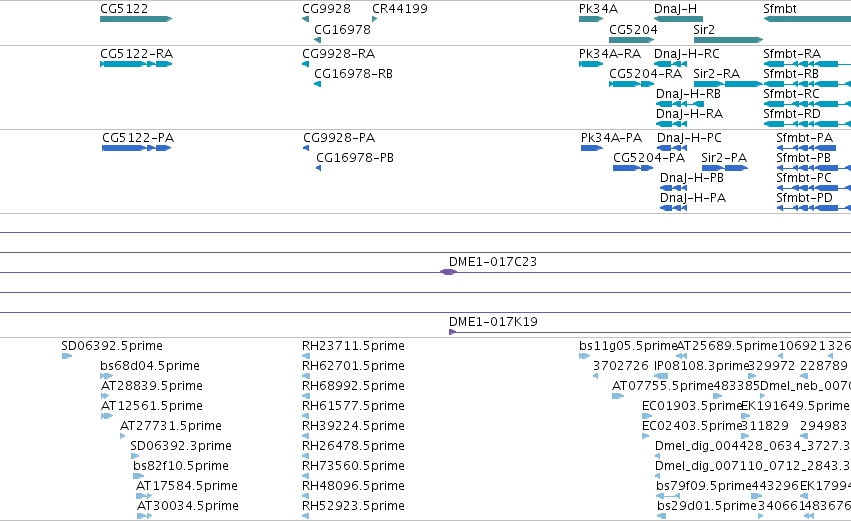
Task: Select the DME1-017K19 BAC label
Action: point(493,322)
